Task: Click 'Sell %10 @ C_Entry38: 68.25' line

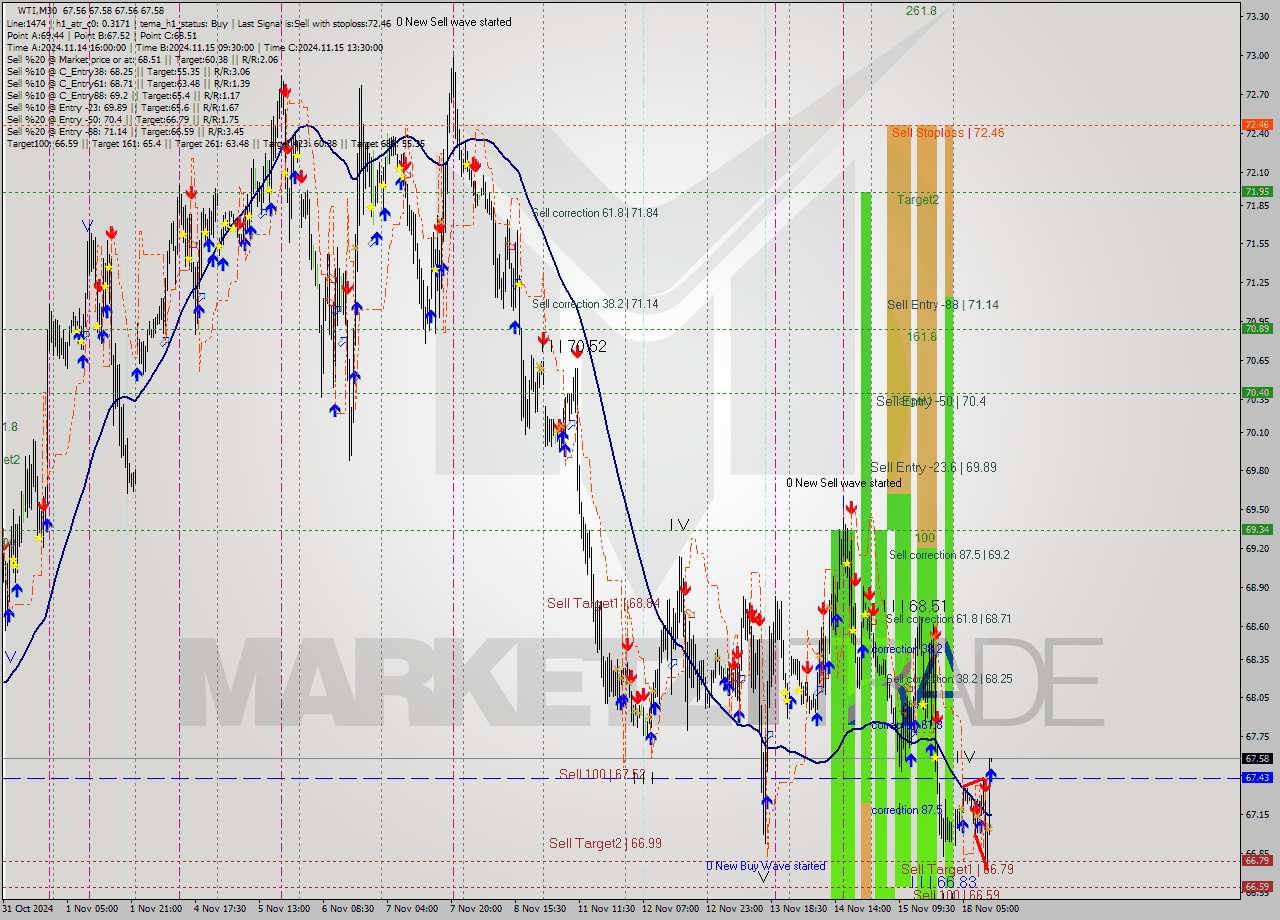Action: pos(128,72)
